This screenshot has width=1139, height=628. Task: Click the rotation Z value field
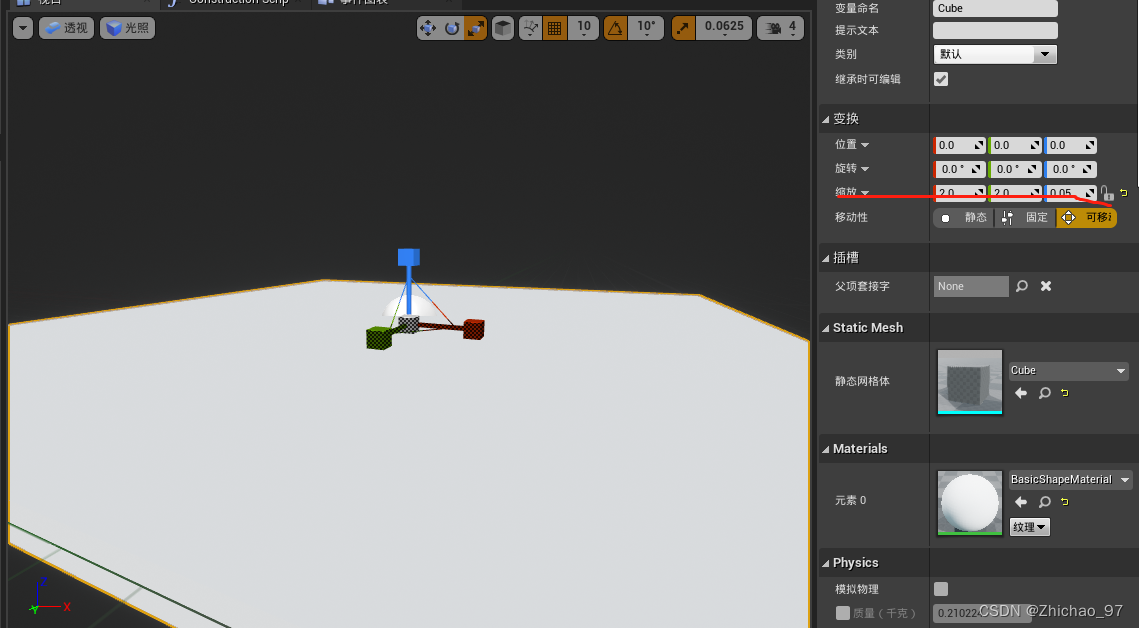pyautogui.click(x=1071, y=169)
